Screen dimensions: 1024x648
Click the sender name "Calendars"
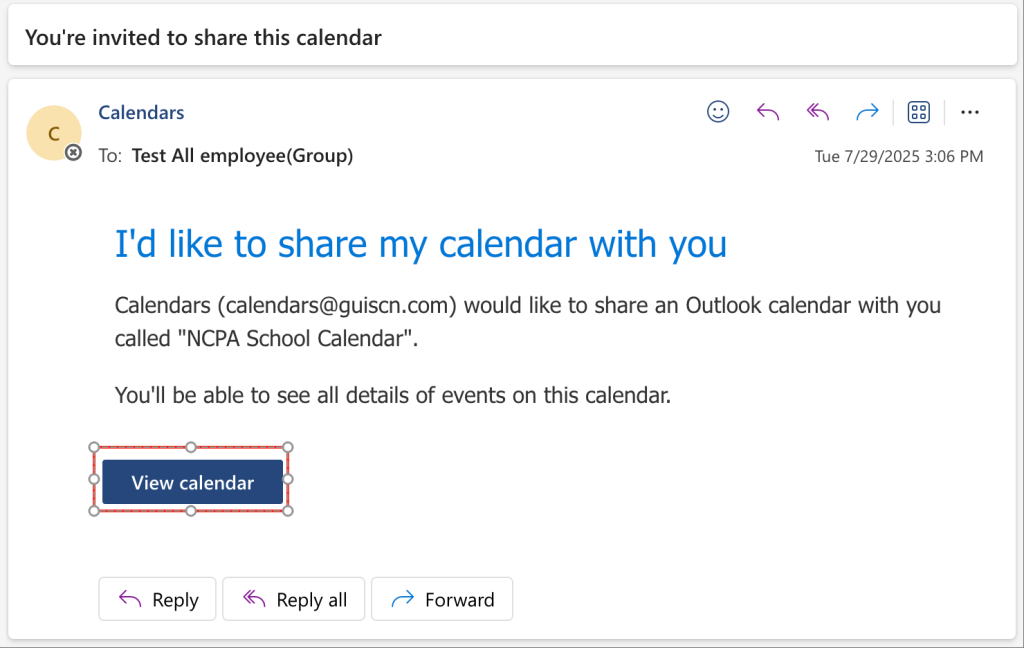click(141, 112)
